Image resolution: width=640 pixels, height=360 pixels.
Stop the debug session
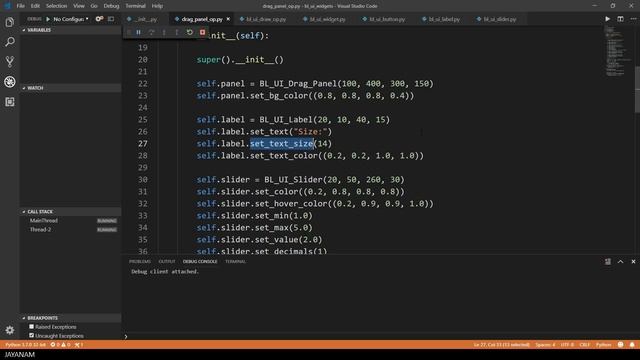(x=202, y=32)
